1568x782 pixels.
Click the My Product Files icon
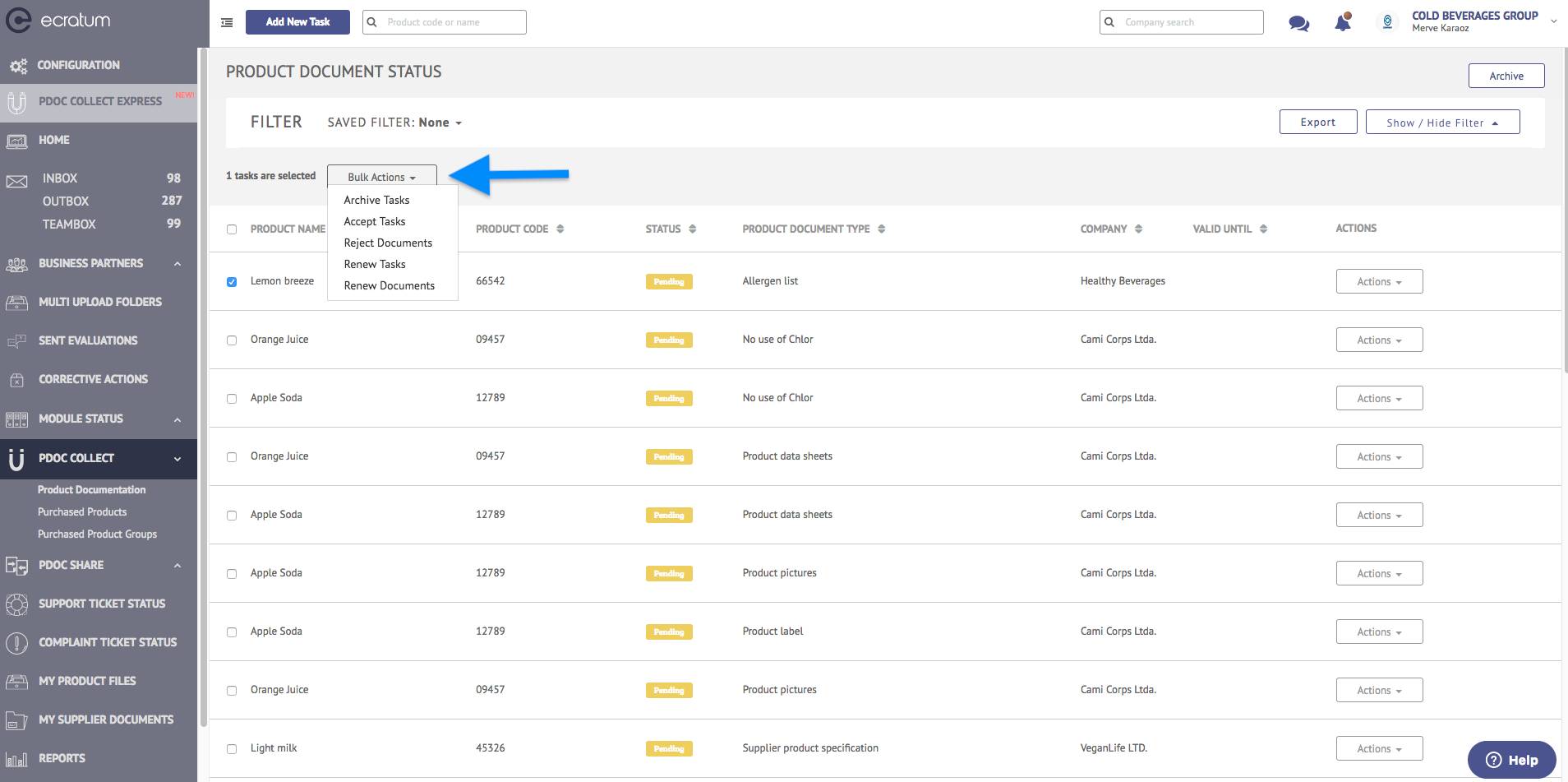click(x=16, y=682)
